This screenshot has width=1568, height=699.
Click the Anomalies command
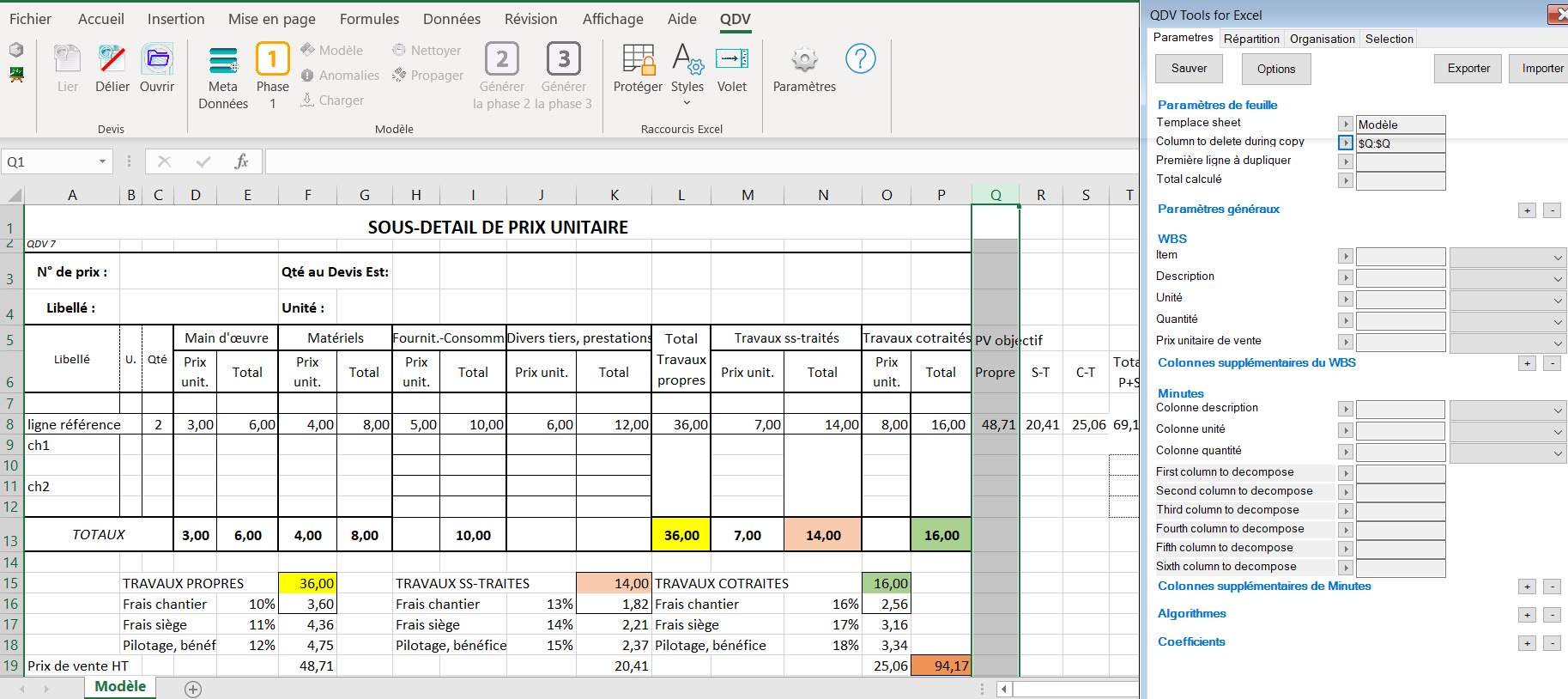[340, 76]
